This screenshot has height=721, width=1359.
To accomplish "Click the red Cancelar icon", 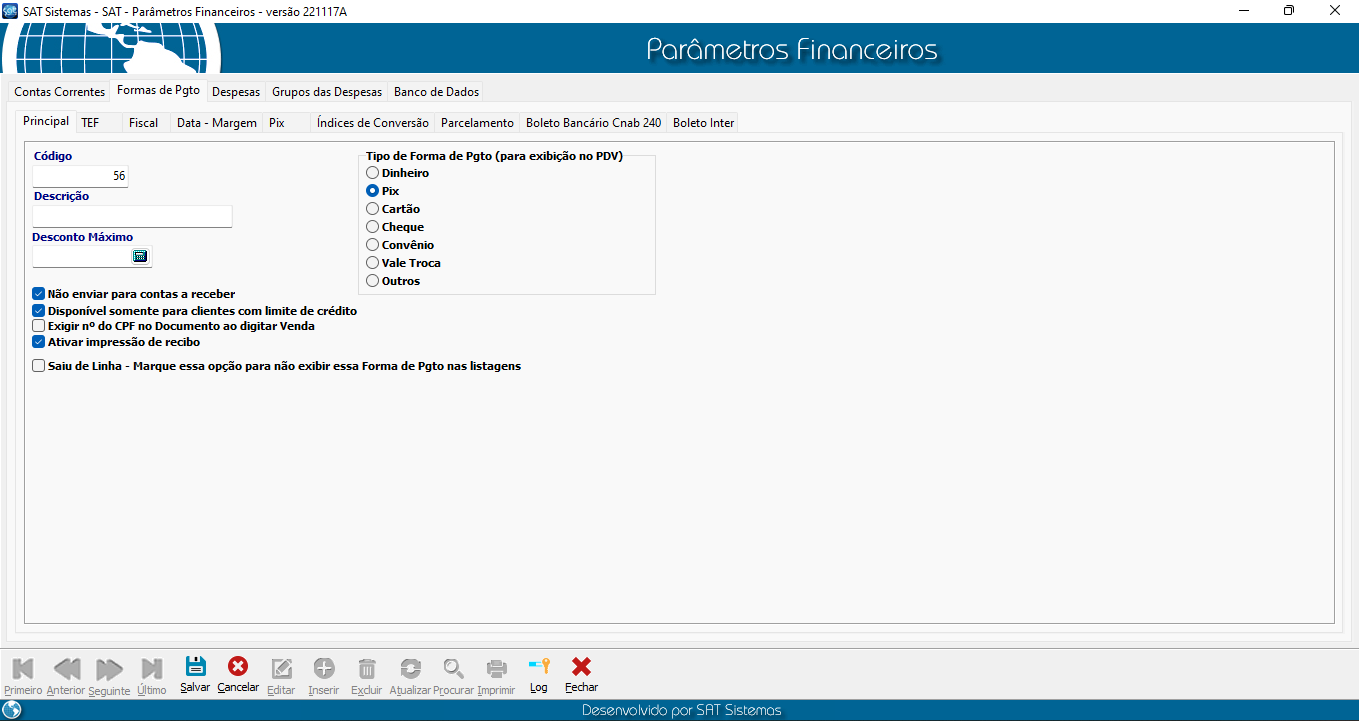I will pos(238,667).
